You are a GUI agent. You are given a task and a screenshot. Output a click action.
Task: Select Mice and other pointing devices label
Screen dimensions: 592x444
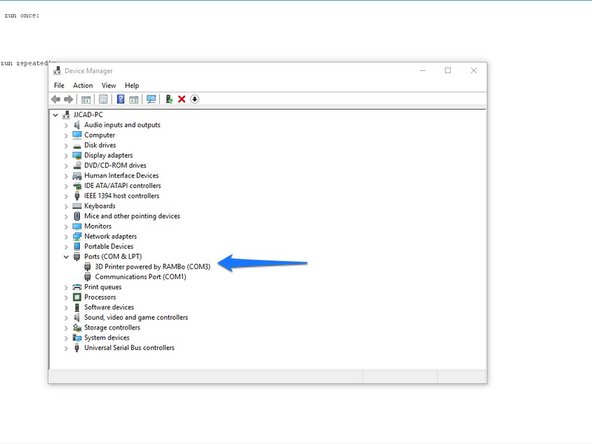pyautogui.click(x=132, y=216)
